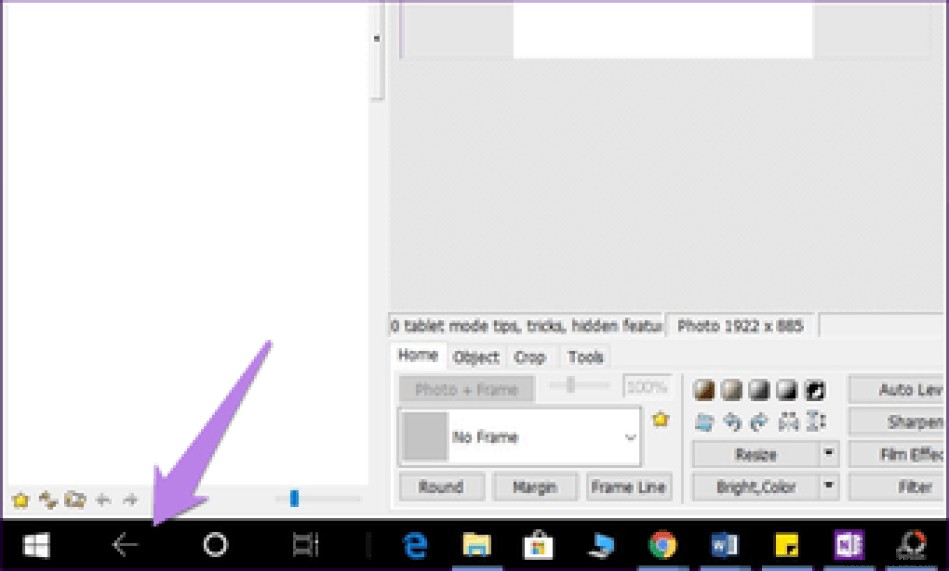Click the Resize button
The width and height of the screenshot is (949, 571).
755,454
